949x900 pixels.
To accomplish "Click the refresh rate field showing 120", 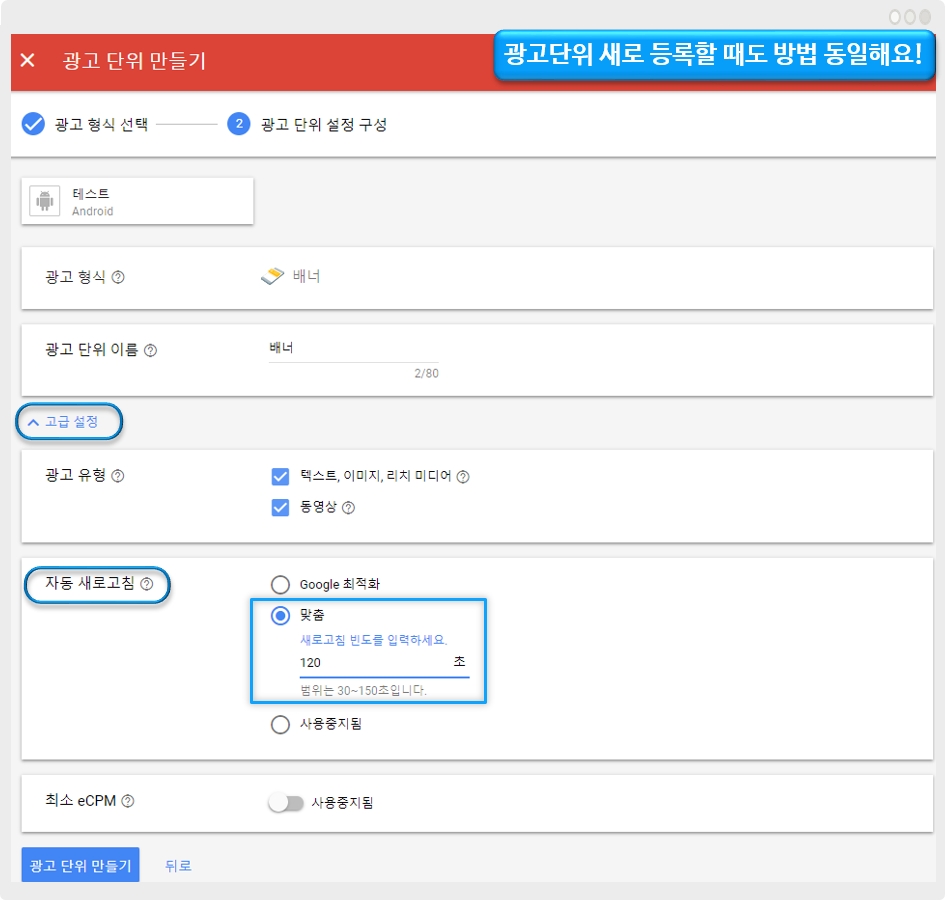I will 370,663.
